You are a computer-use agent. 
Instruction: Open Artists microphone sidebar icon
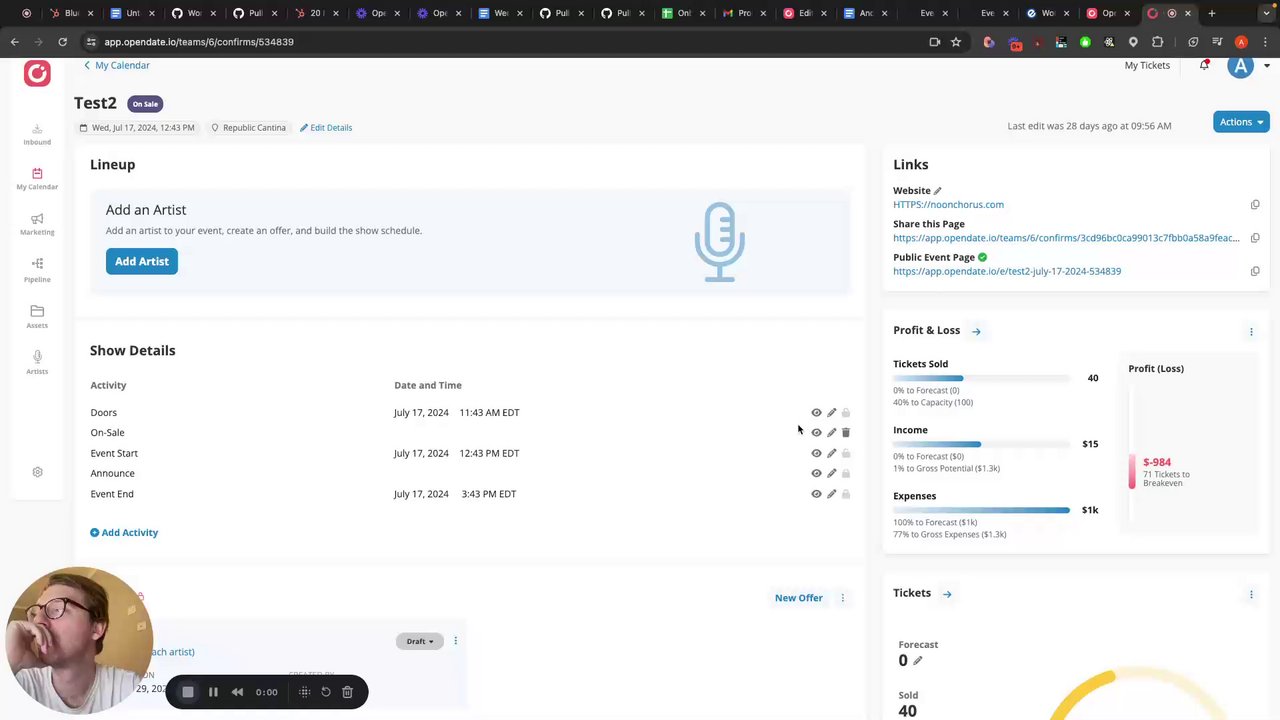coord(37,362)
